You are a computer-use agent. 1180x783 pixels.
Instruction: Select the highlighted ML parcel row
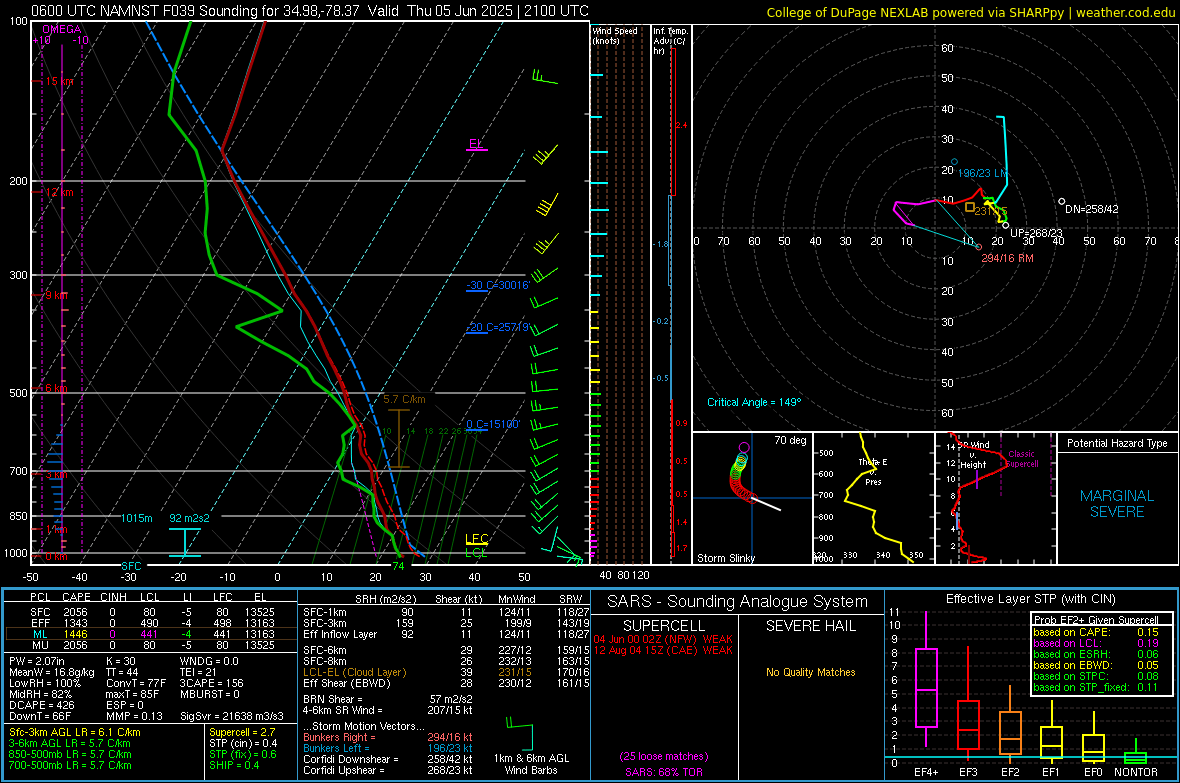coord(151,634)
